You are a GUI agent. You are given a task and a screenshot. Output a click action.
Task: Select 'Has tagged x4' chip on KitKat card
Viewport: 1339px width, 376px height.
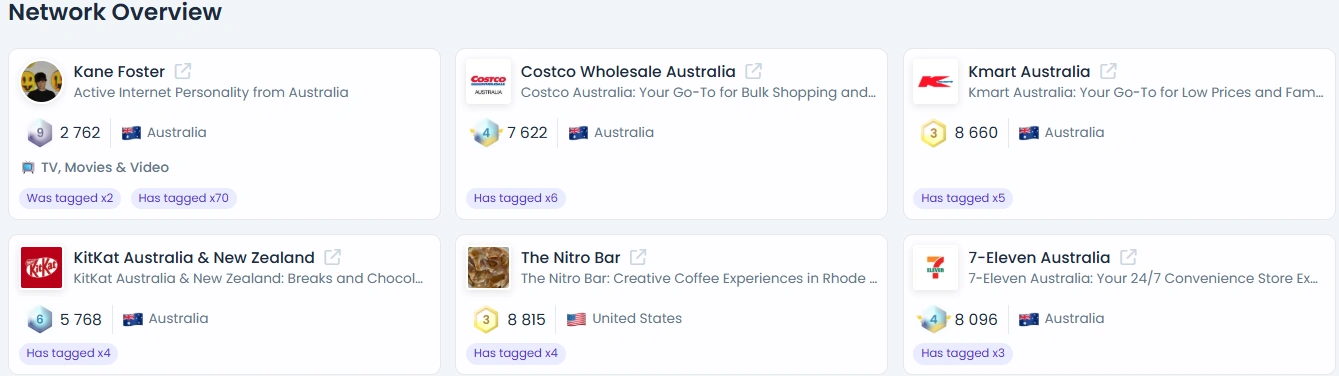[x=69, y=353]
